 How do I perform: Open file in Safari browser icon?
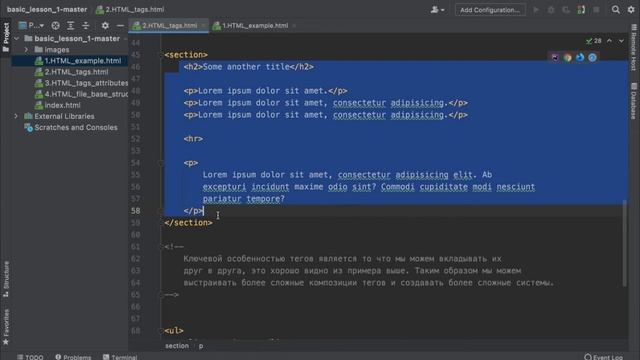pos(592,58)
